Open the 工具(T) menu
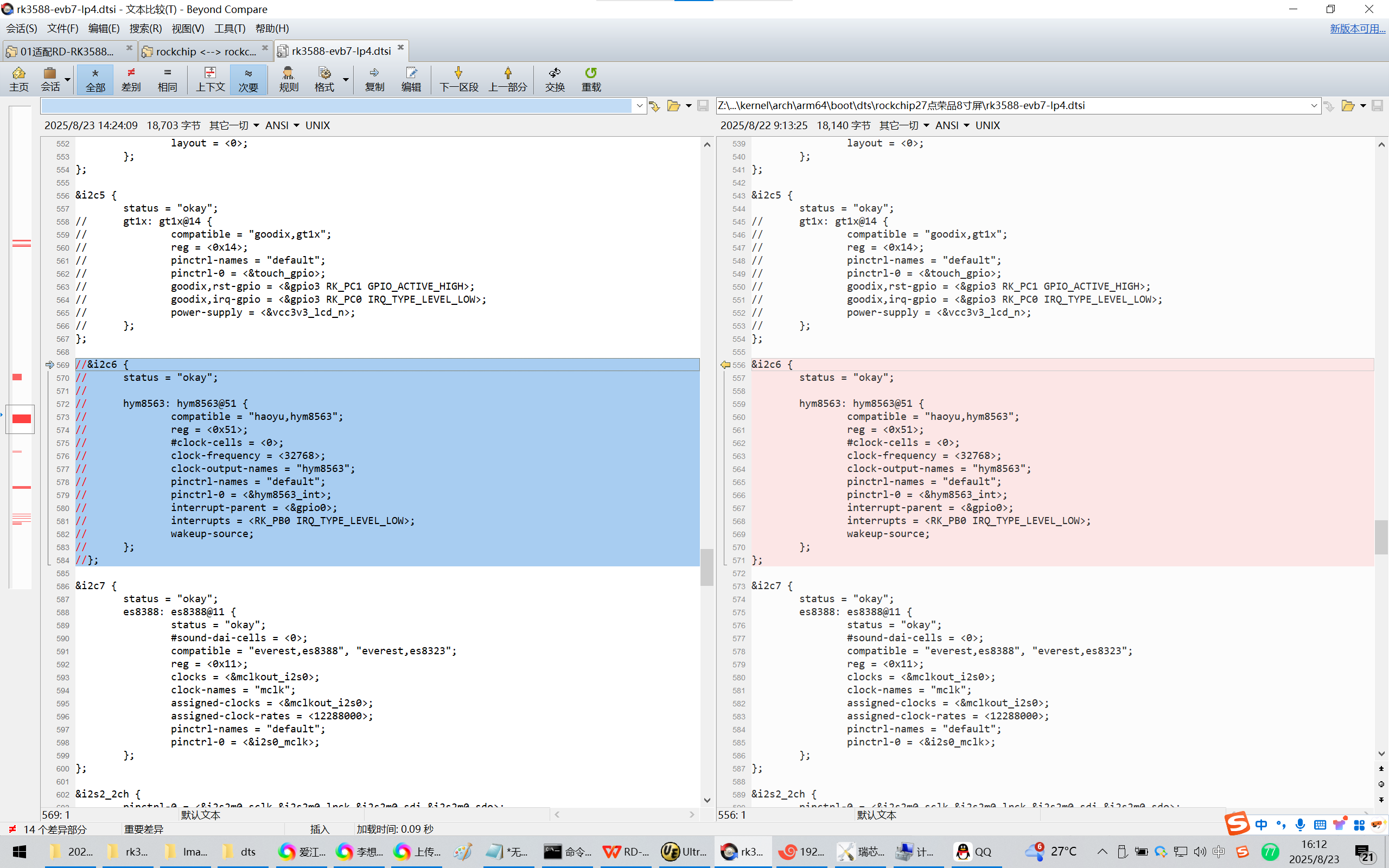This screenshot has height=868, width=1389. coord(230,28)
